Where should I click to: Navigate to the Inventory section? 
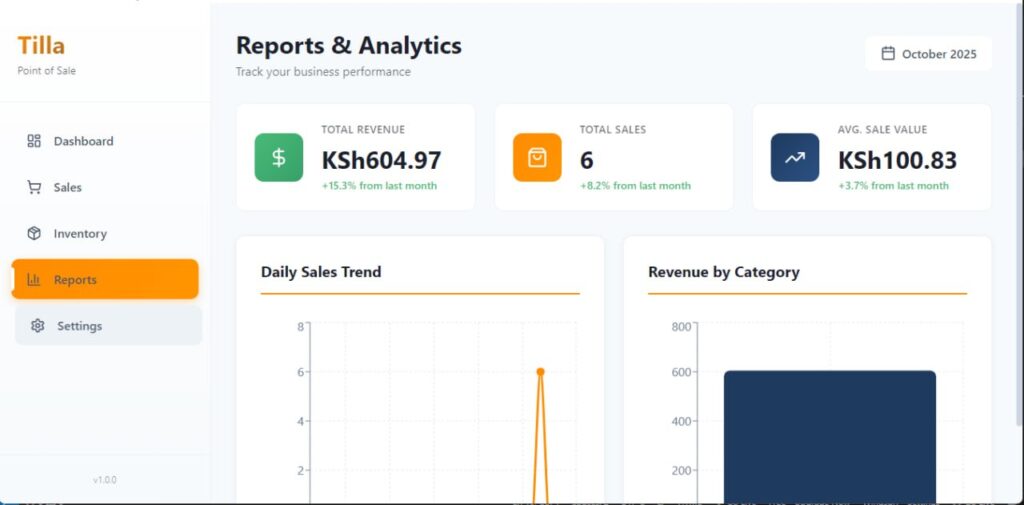click(80, 234)
